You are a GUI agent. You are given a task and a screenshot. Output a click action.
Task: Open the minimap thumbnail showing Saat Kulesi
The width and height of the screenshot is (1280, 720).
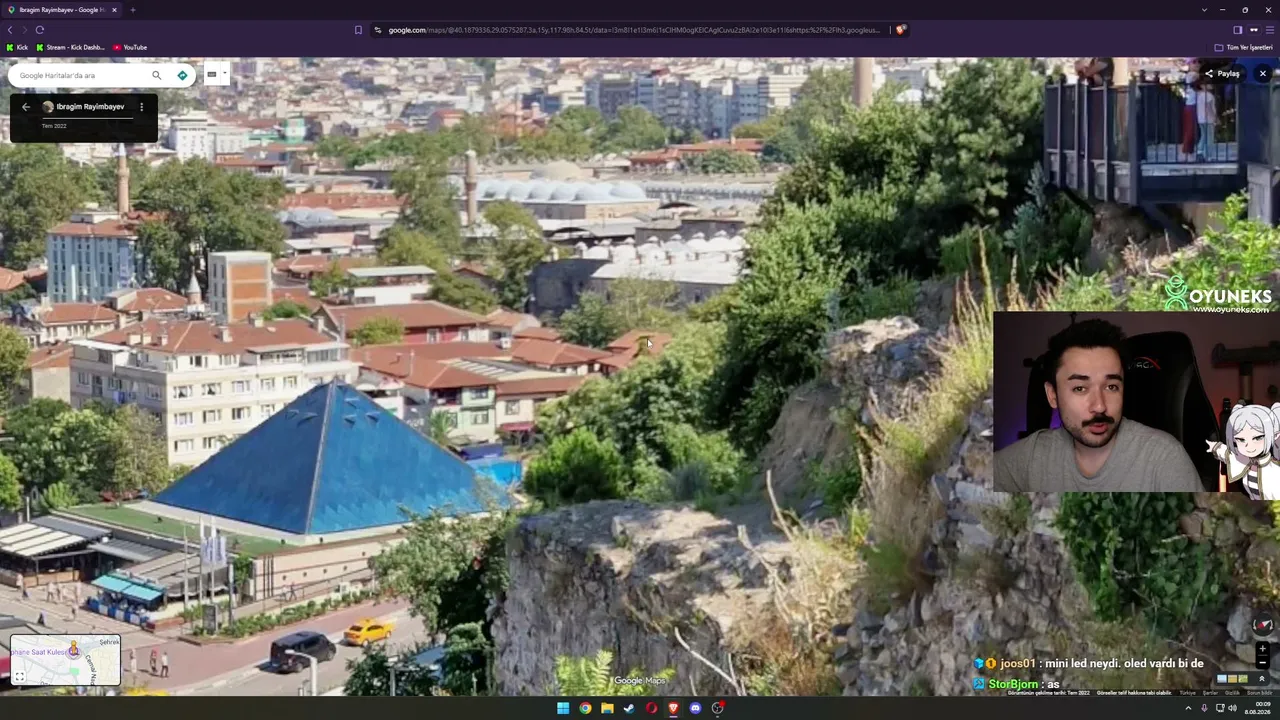[x=65, y=661]
